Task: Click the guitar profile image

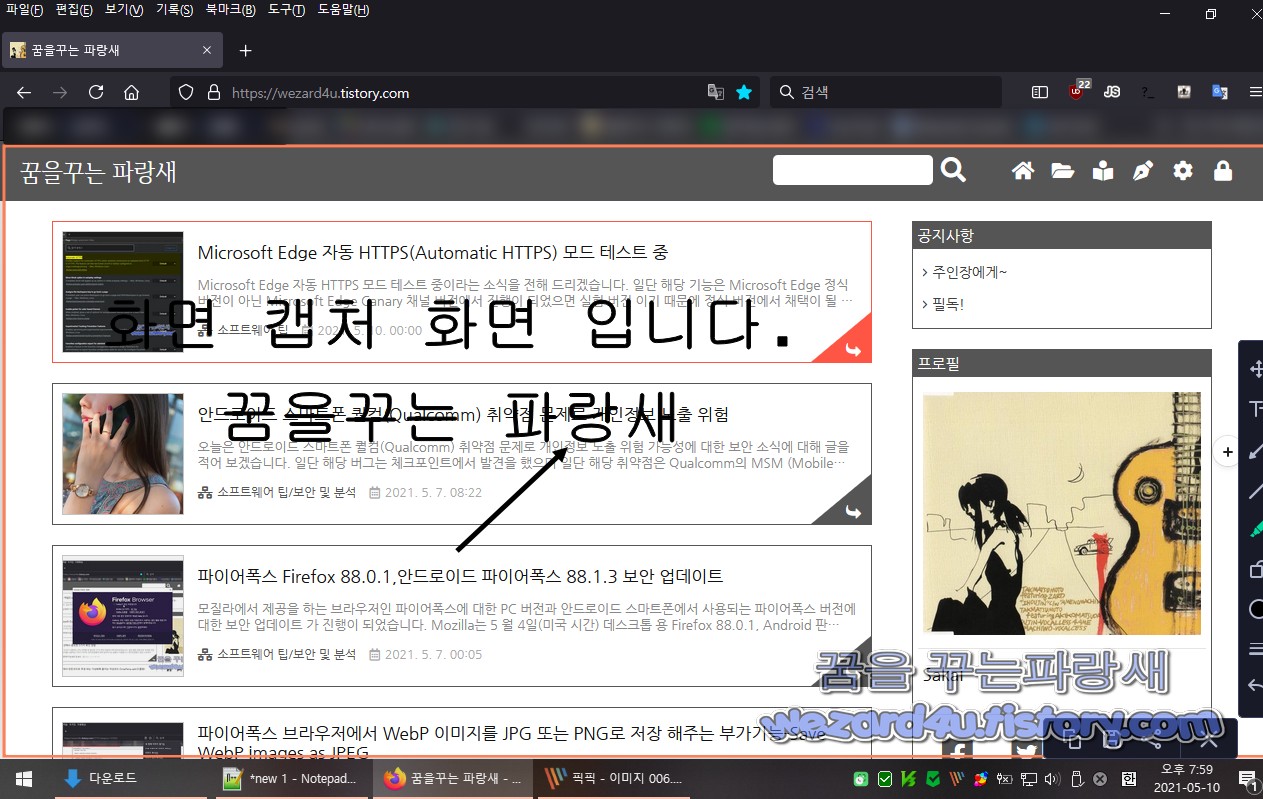Action: pos(1061,513)
